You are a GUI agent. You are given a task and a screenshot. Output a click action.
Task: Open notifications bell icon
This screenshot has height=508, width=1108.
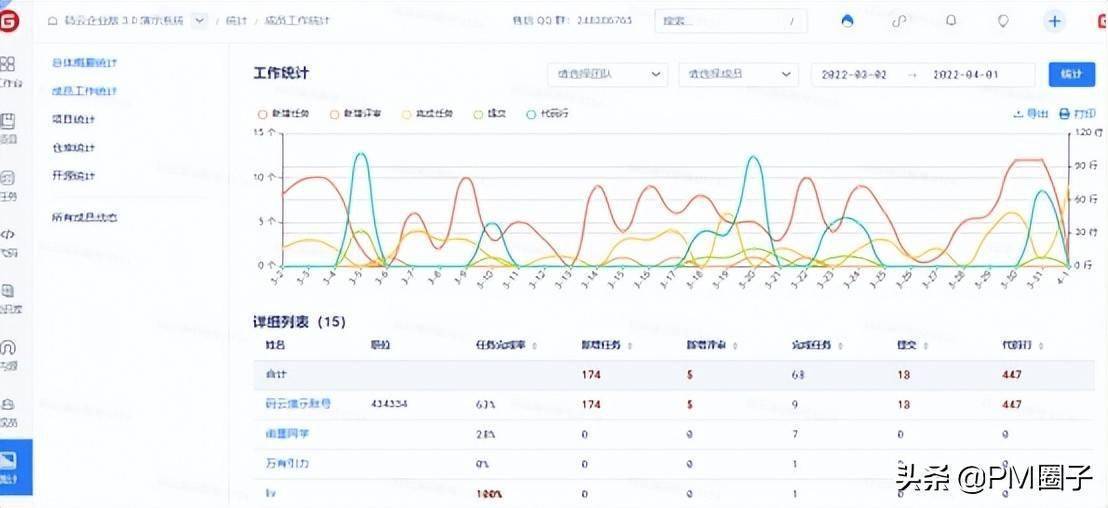pyautogui.click(x=951, y=20)
